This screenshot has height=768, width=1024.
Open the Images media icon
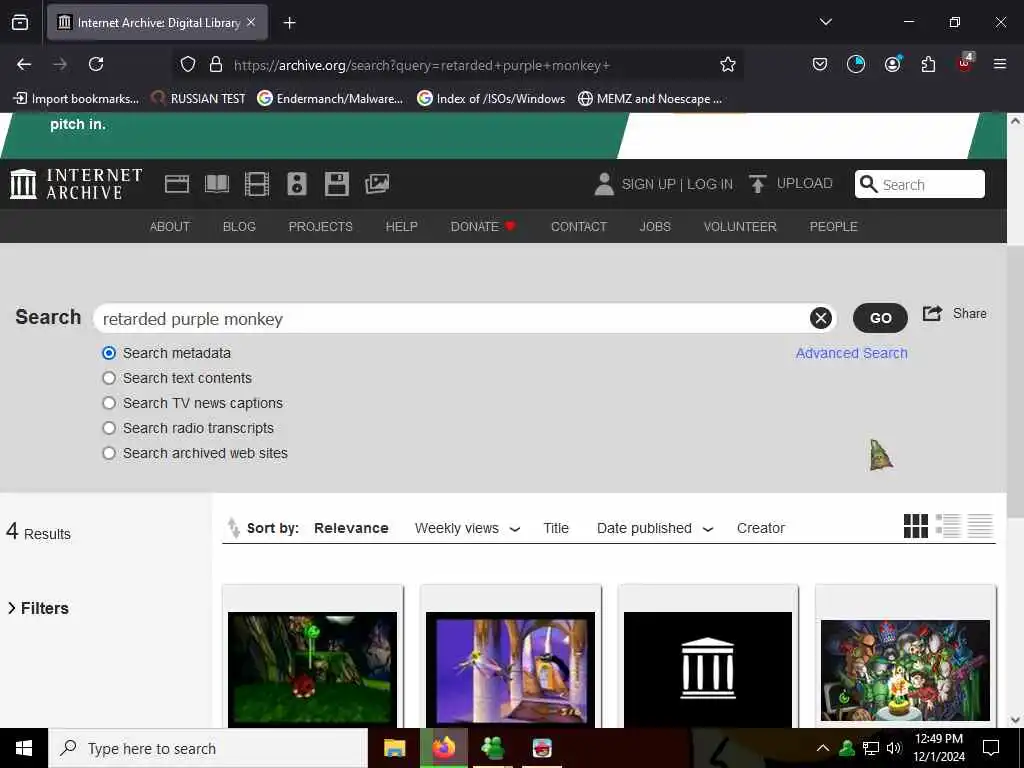point(377,184)
